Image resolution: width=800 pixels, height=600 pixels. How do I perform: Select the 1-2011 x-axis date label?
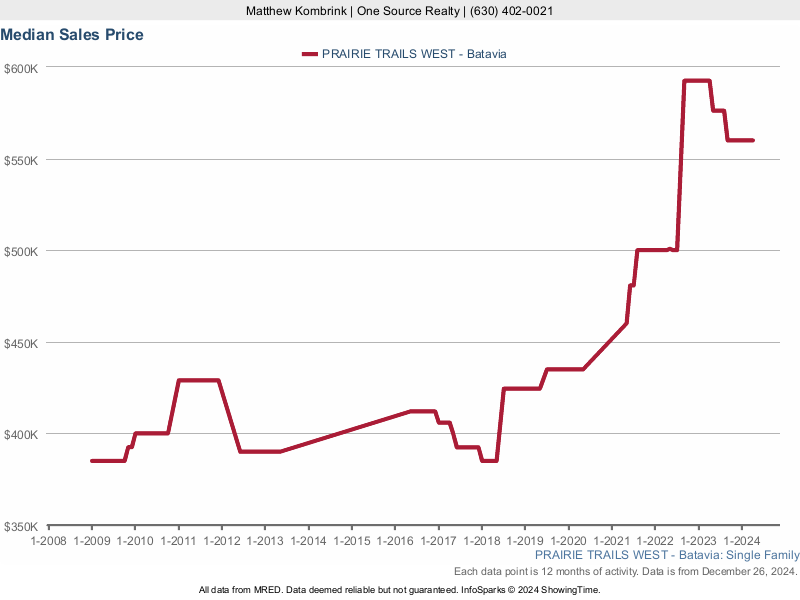coord(178,541)
